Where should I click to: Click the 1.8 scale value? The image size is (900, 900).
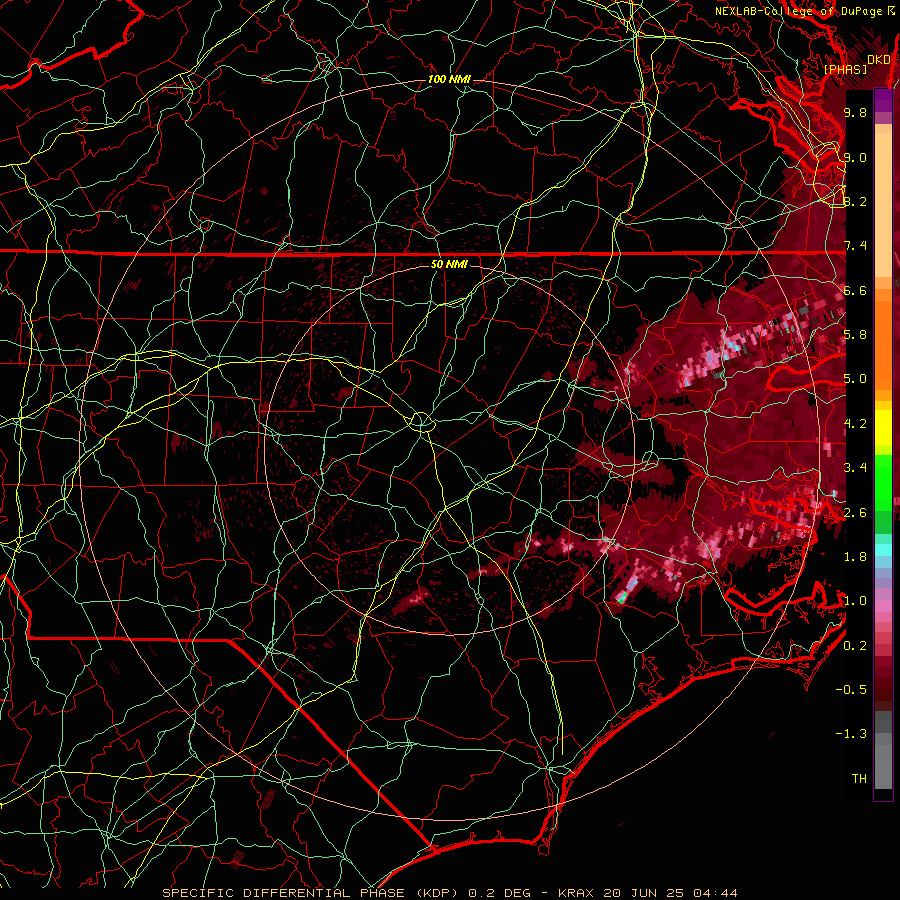point(855,557)
